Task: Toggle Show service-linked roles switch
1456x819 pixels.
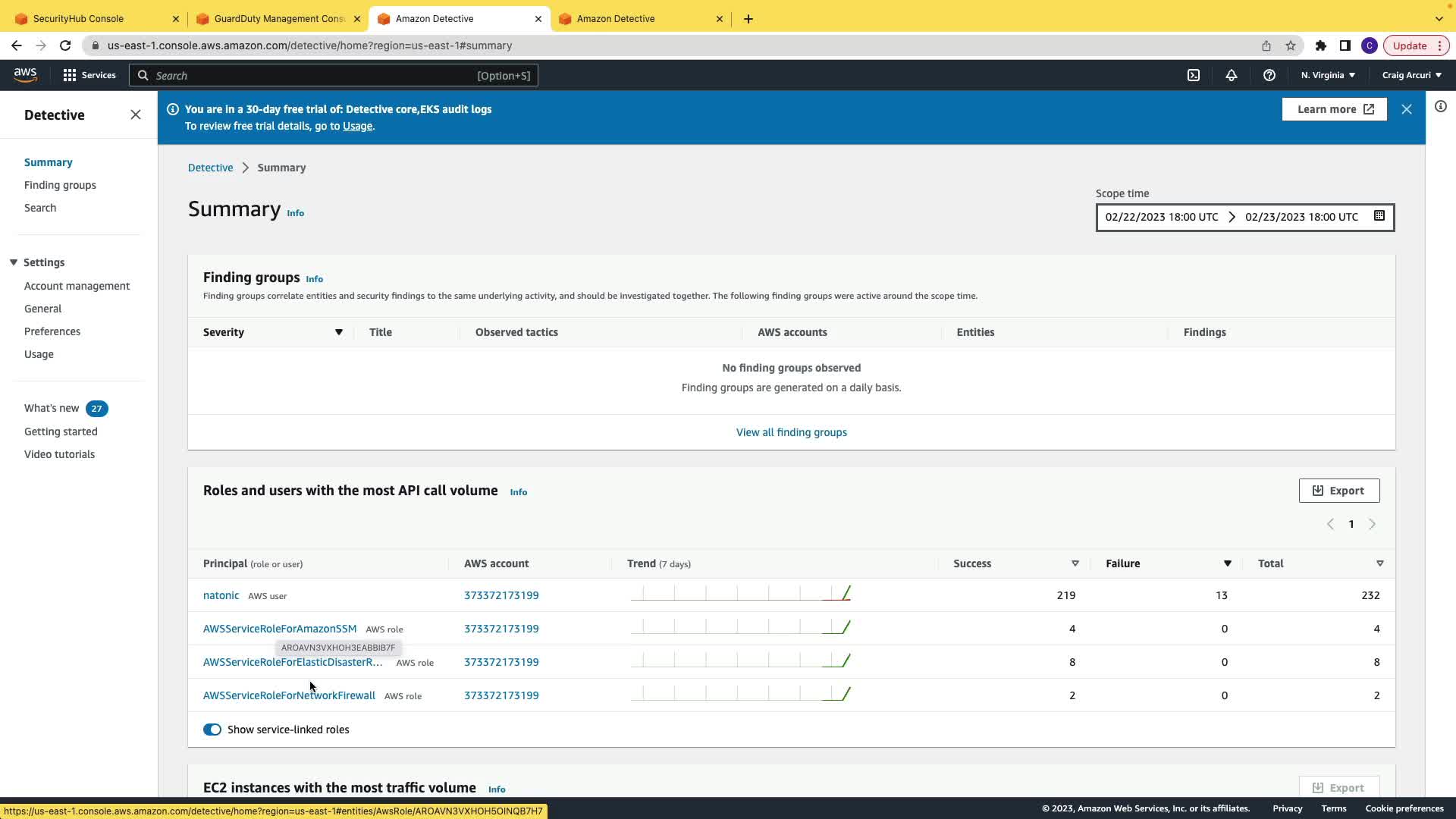Action: click(212, 730)
